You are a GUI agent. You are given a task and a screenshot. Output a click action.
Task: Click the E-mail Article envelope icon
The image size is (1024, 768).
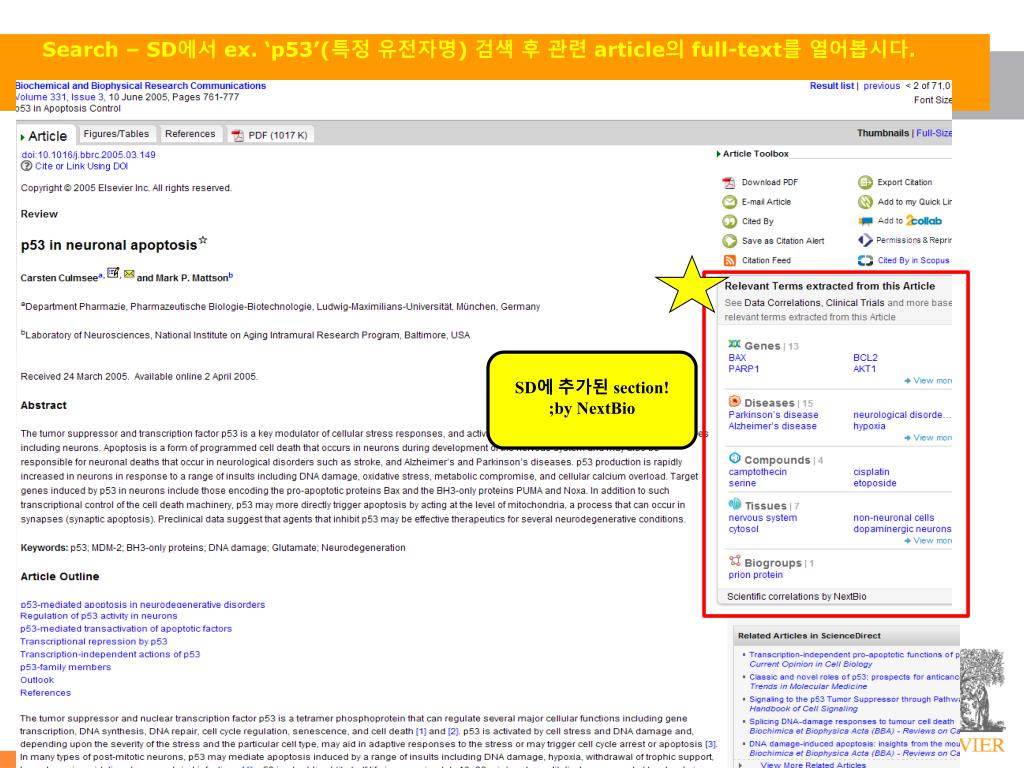click(729, 202)
